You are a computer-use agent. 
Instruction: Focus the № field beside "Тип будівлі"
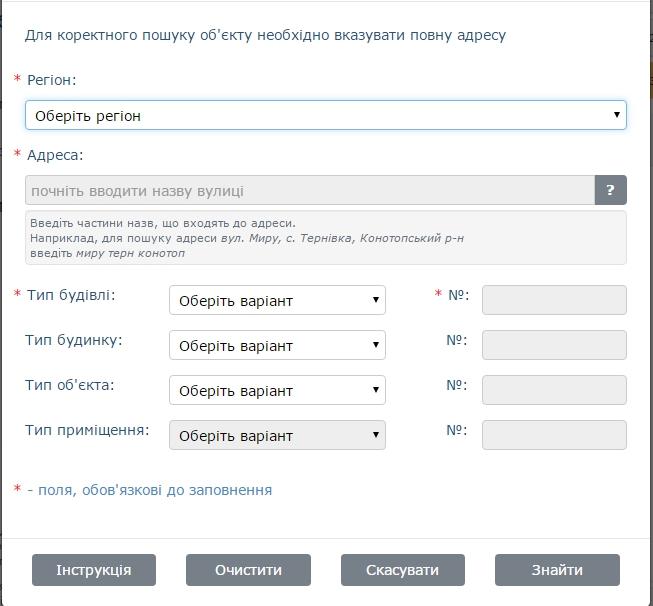coord(554,300)
